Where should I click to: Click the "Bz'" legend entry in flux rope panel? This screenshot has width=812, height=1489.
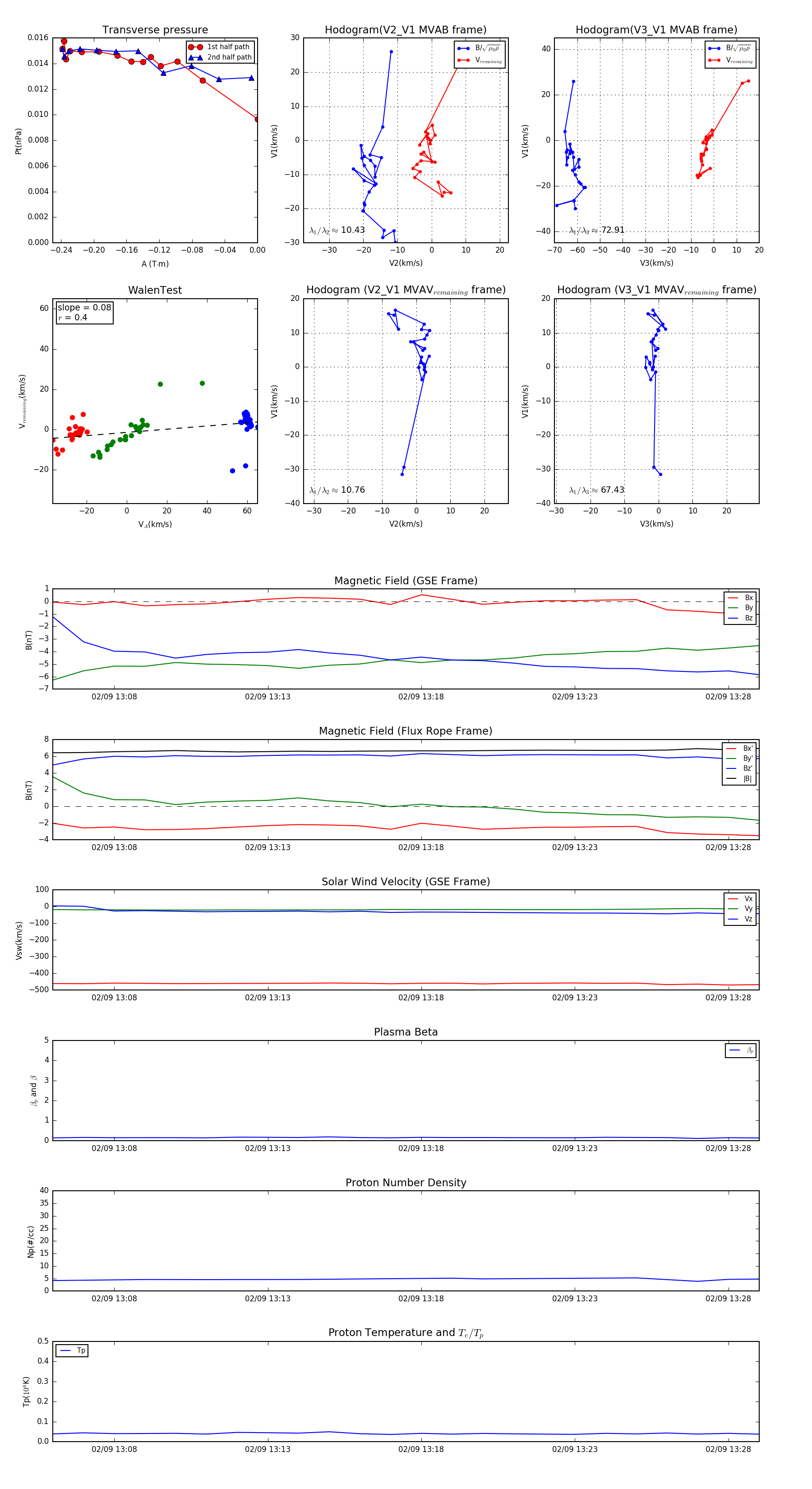click(x=740, y=769)
